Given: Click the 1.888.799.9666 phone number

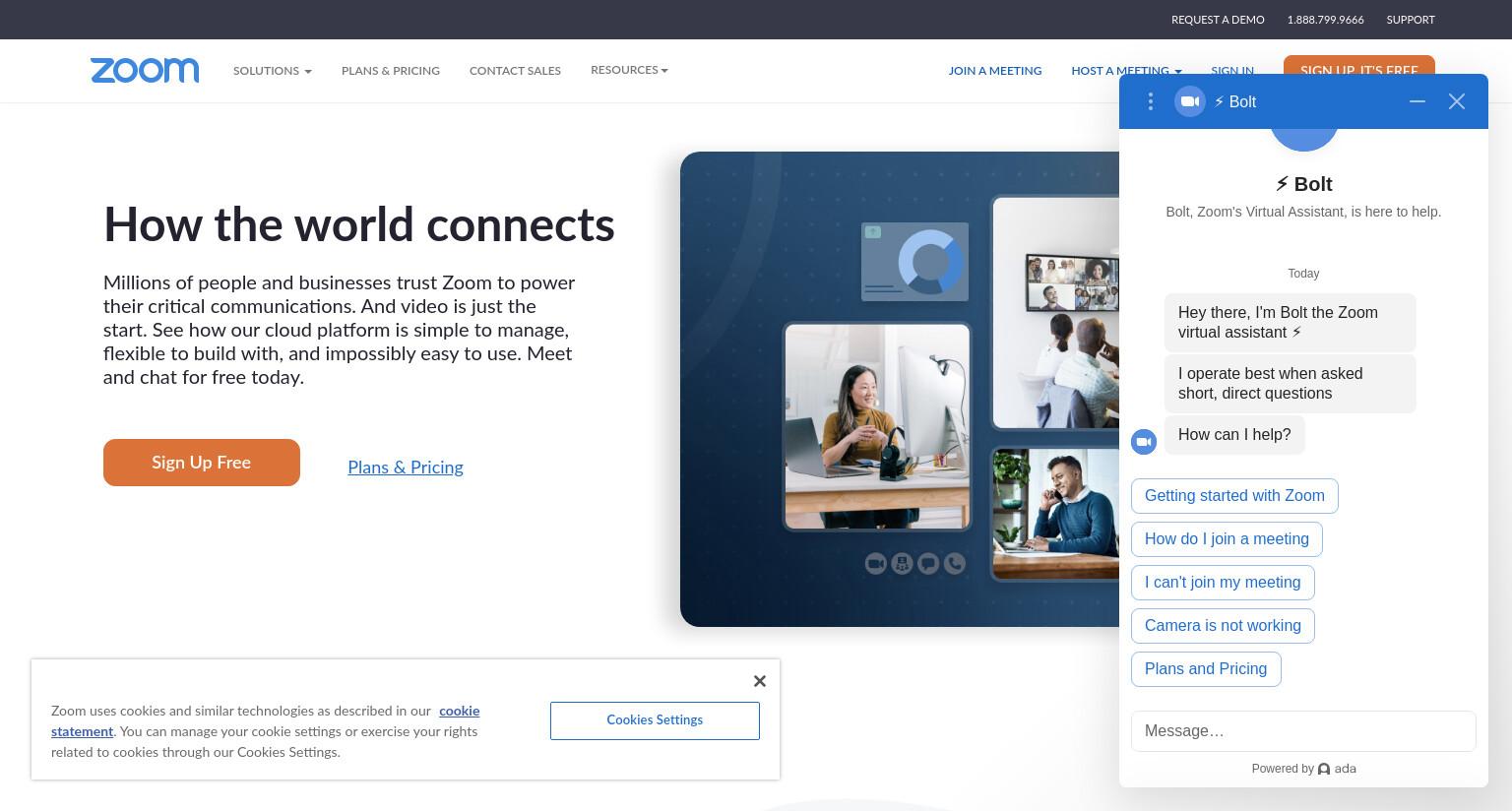Looking at the screenshot, I should 1325,20.
